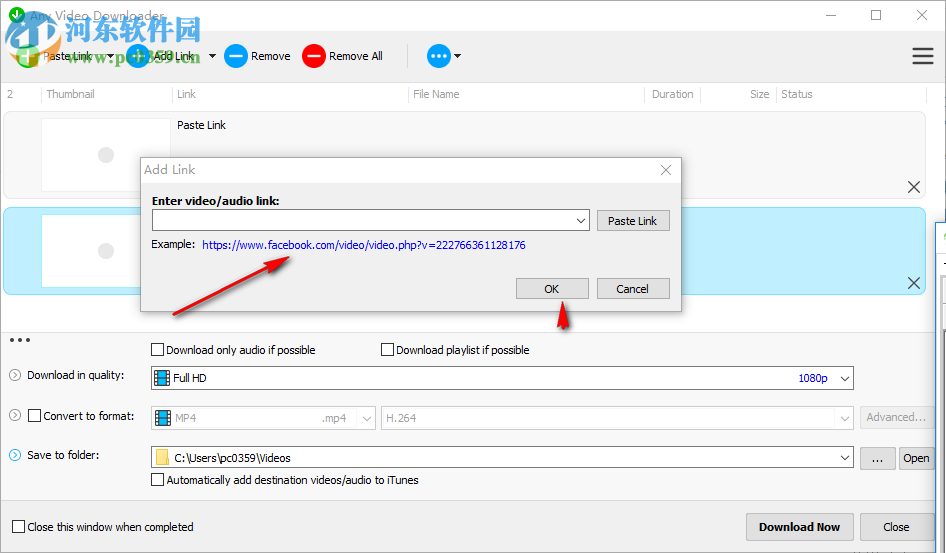
Task: Remove the first list item with X
Action: [x=913, y=187]
